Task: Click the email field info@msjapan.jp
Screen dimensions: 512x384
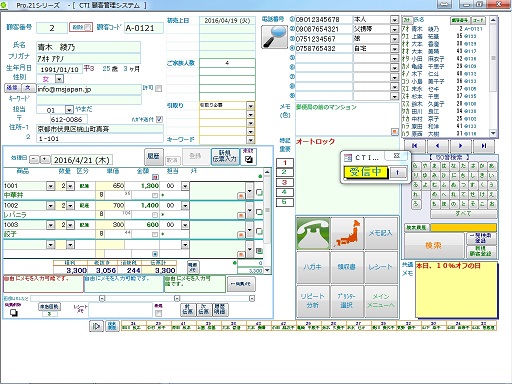Action: tap(89, 89)
